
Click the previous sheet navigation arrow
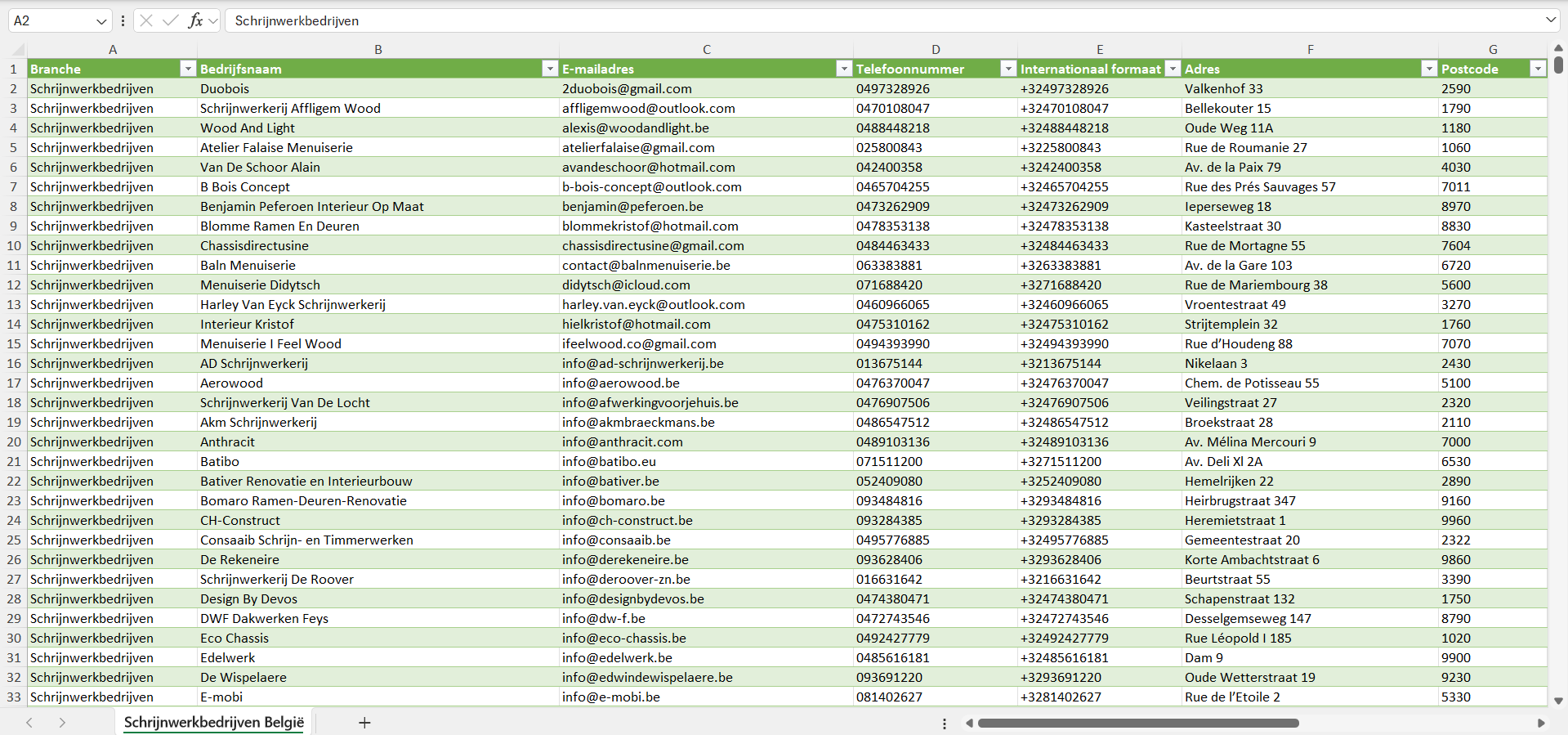tap(29, 723)
